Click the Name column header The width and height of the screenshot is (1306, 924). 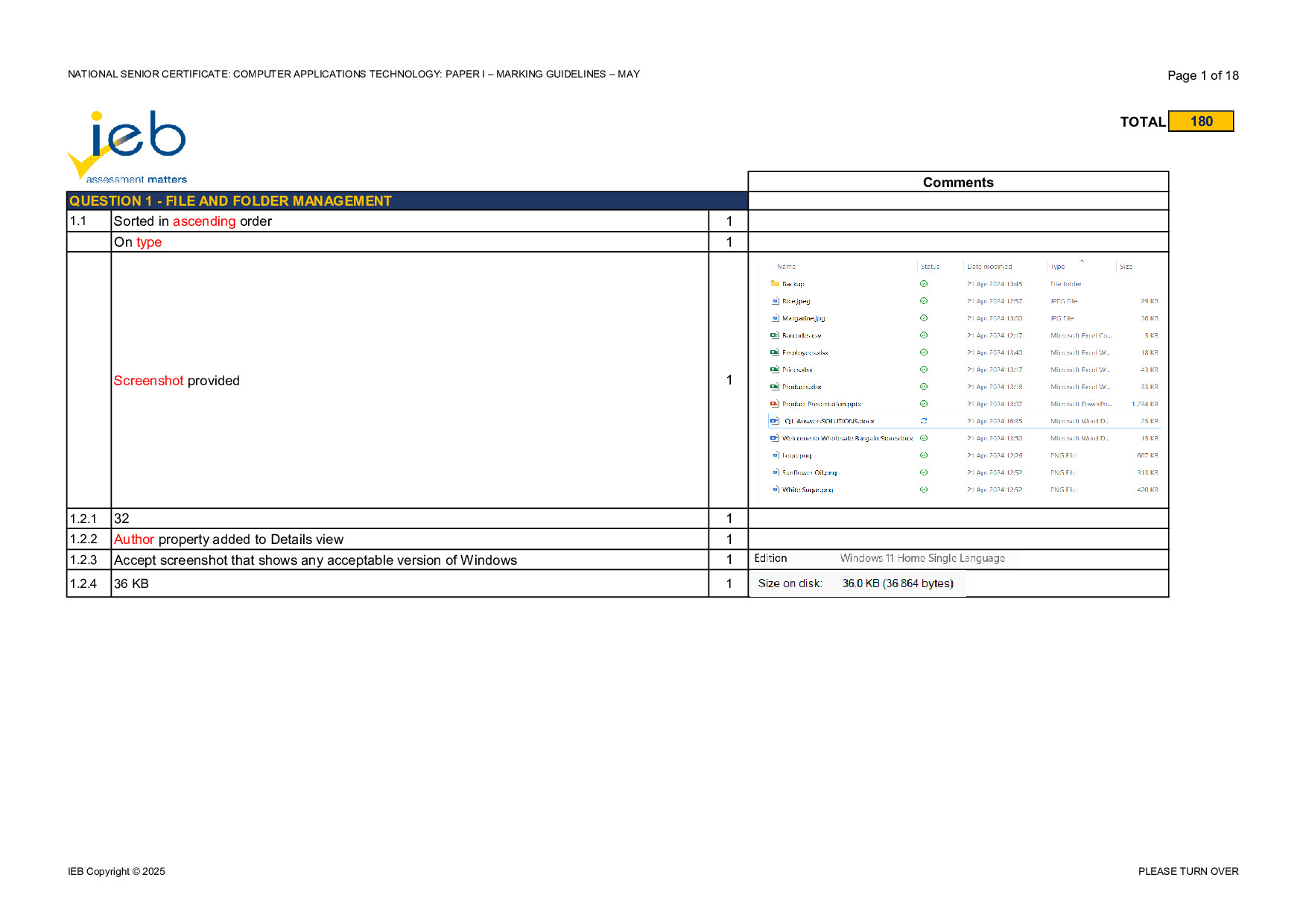786,267
